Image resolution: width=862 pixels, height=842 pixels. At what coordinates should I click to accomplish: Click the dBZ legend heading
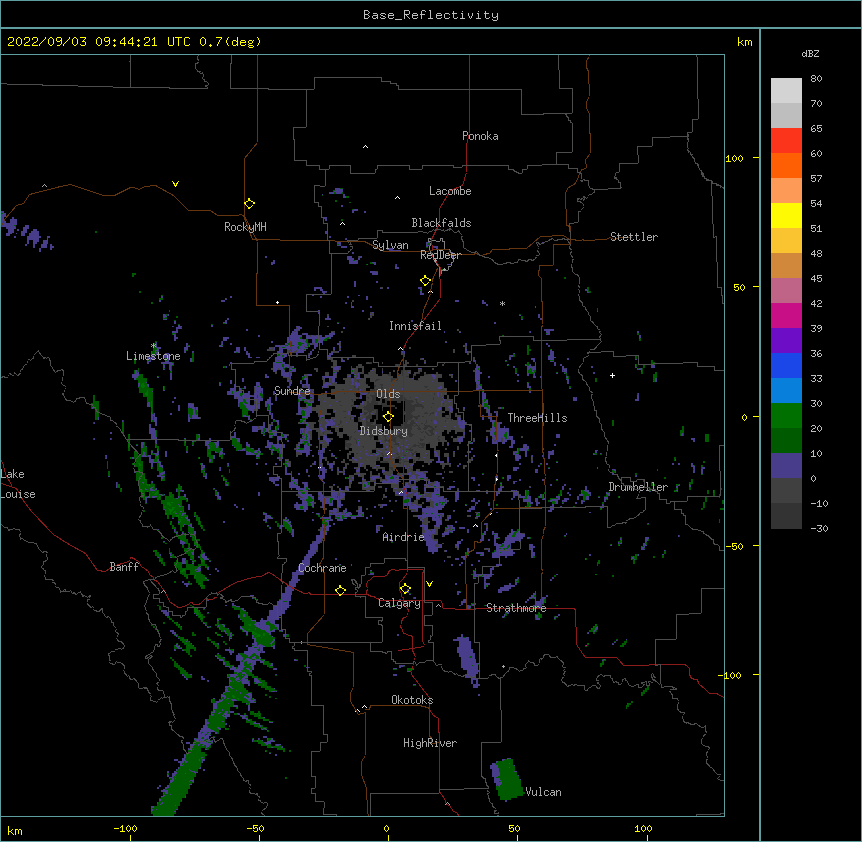pos(810,54)
